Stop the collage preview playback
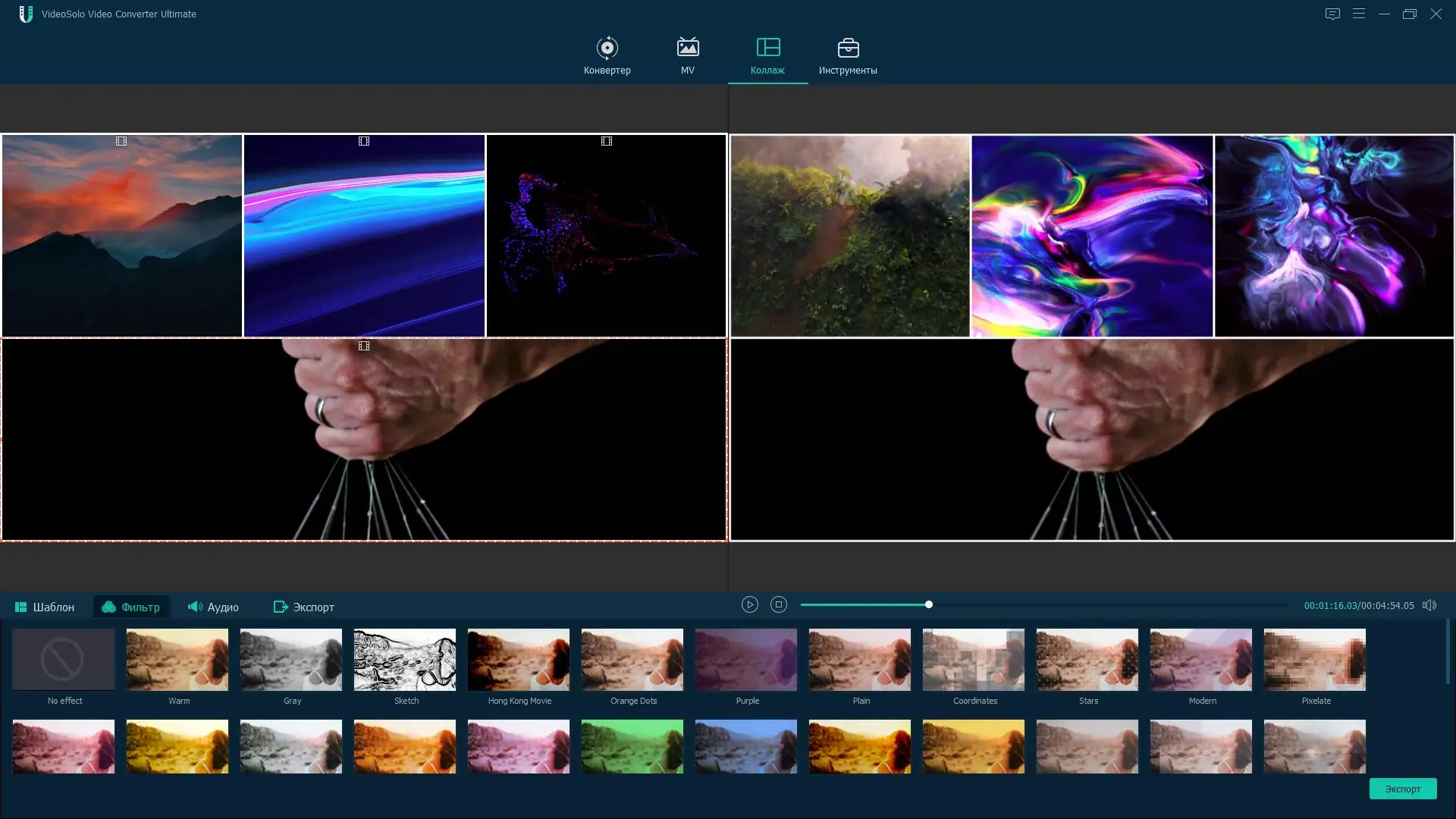Viewport: 1456px width, 819px height. [778, 604]
